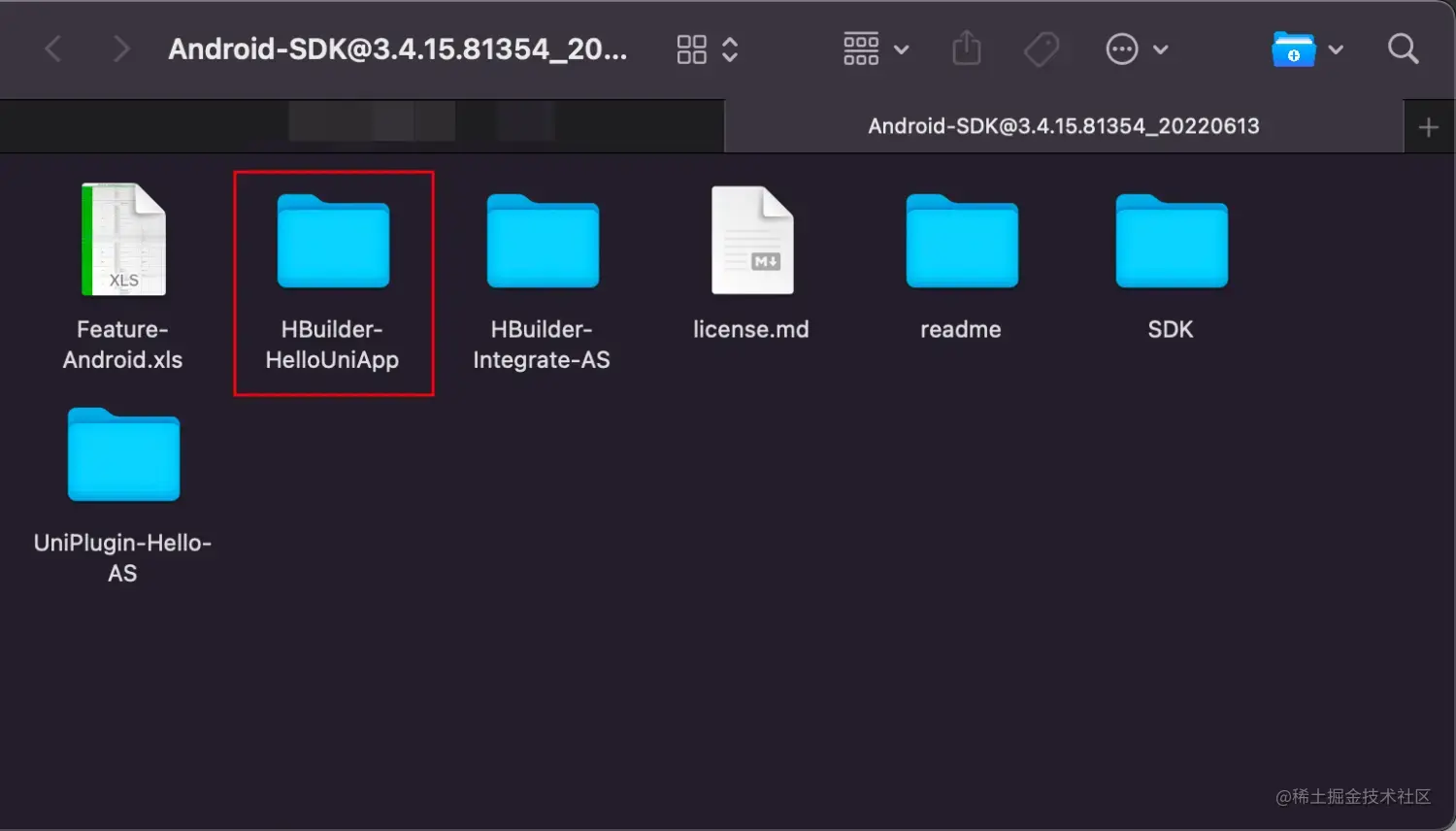
Task: Open the license.md Markdown file icon
Action: tap(750, 241)
